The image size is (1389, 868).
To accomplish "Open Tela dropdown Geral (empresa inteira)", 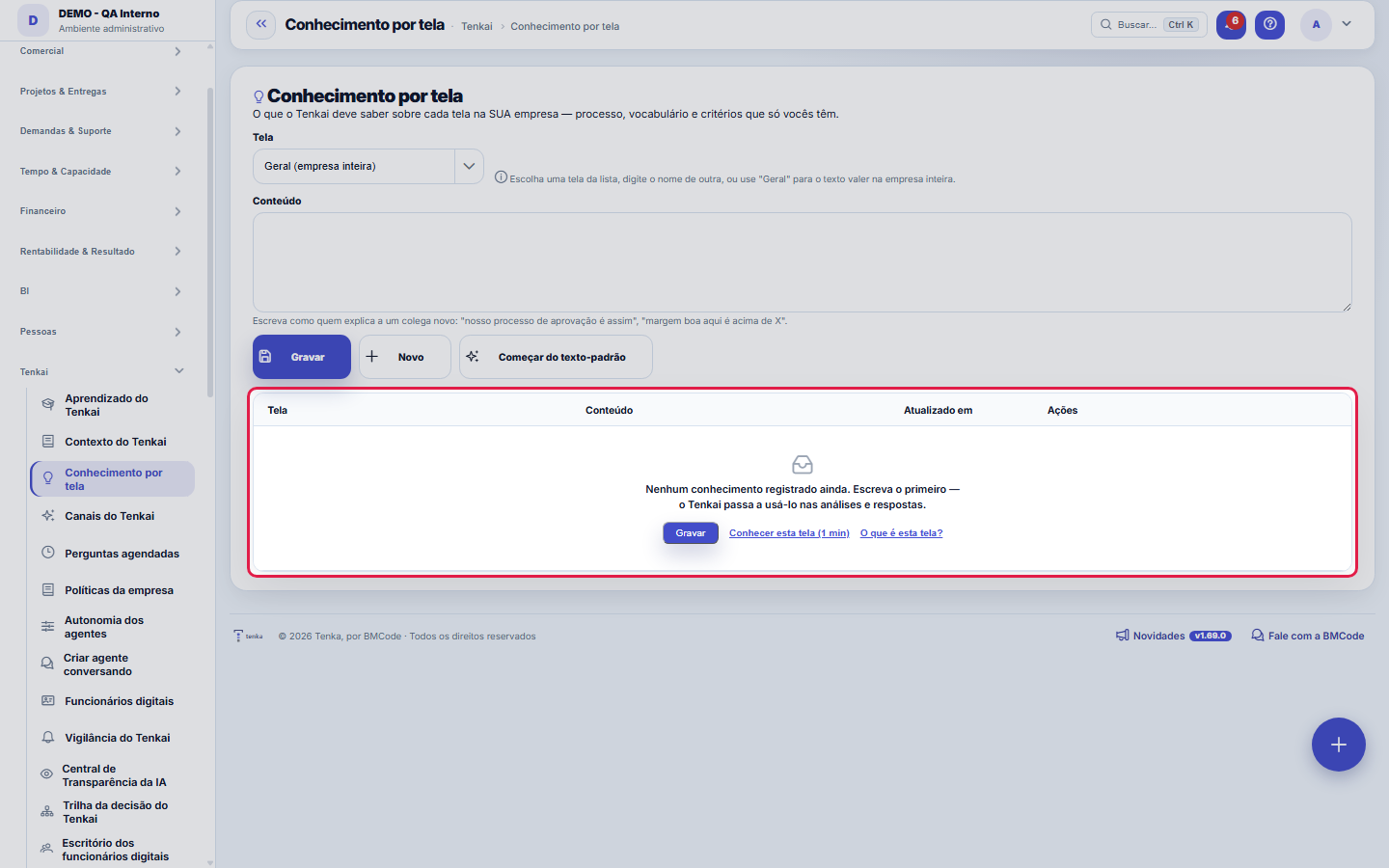I will point(368,166).
